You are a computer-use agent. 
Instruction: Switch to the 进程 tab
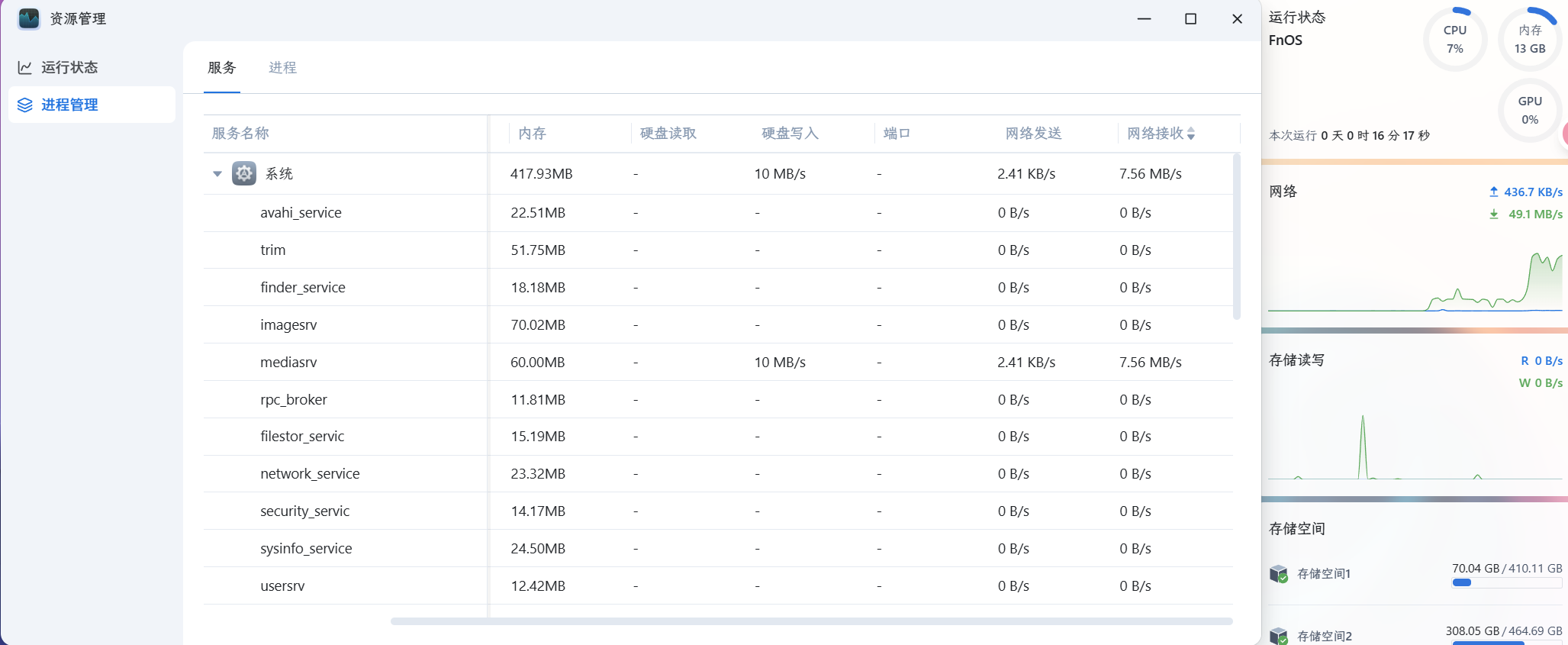282,68
